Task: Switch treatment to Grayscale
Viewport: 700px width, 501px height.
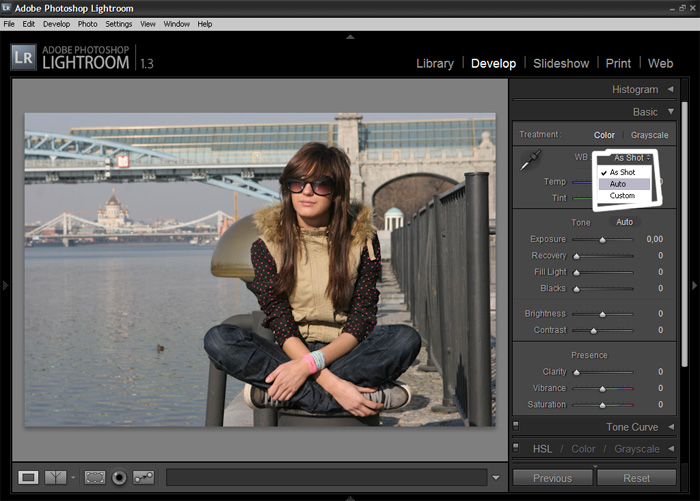Action: pos(650,135)
